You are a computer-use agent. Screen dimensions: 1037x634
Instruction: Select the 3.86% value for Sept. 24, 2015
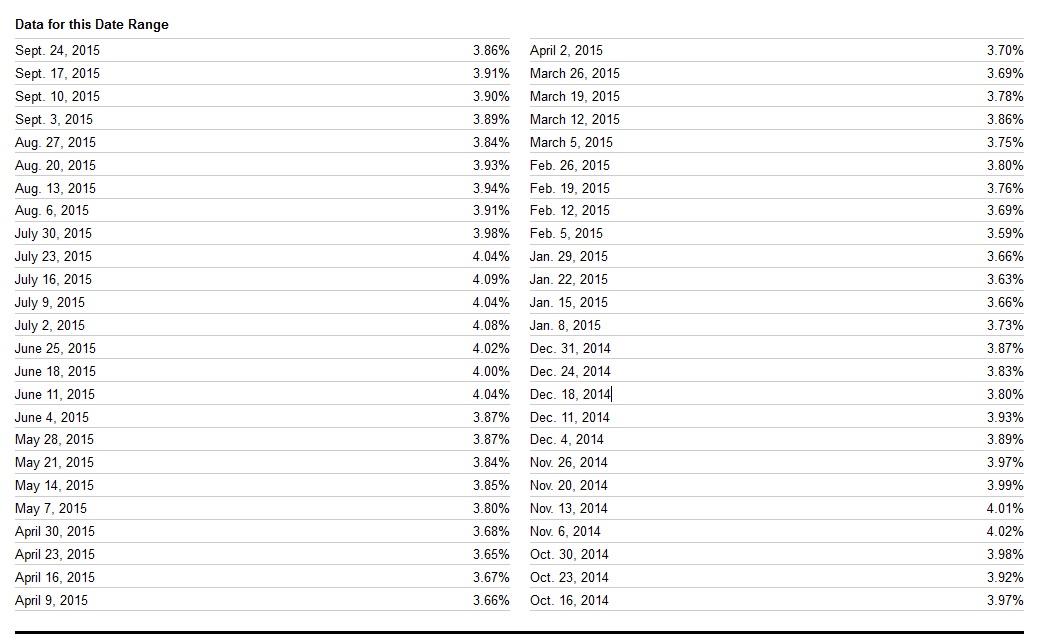(x=491, y=50)
